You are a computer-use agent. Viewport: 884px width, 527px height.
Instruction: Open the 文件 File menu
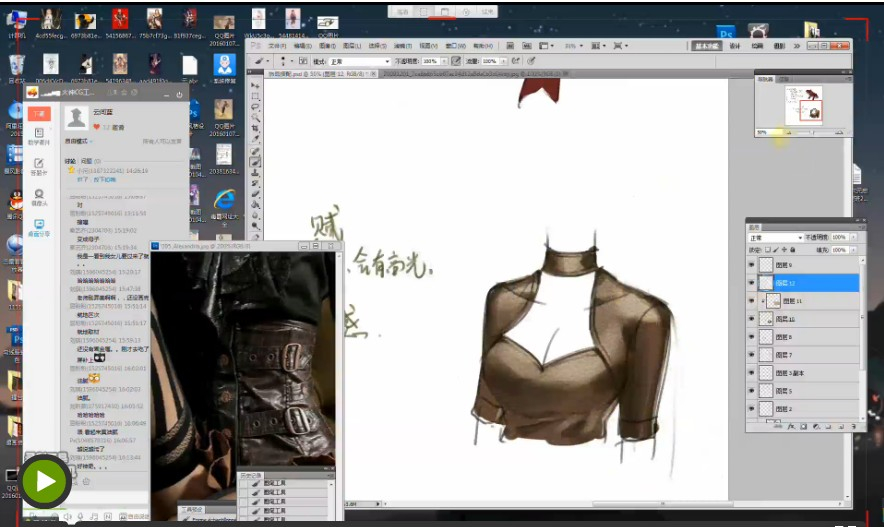[x=277, y=46]
